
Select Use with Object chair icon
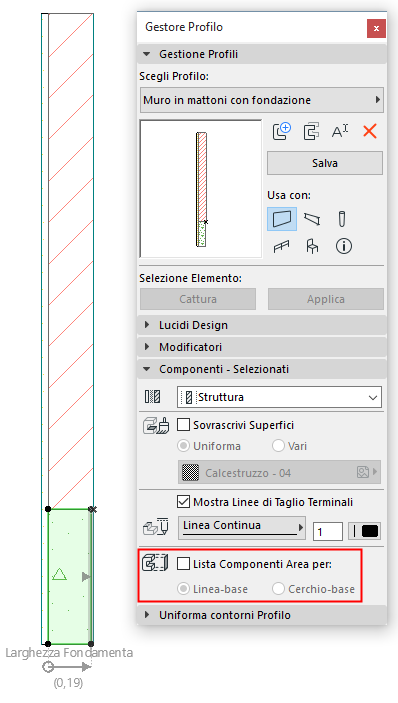point(312,246)
